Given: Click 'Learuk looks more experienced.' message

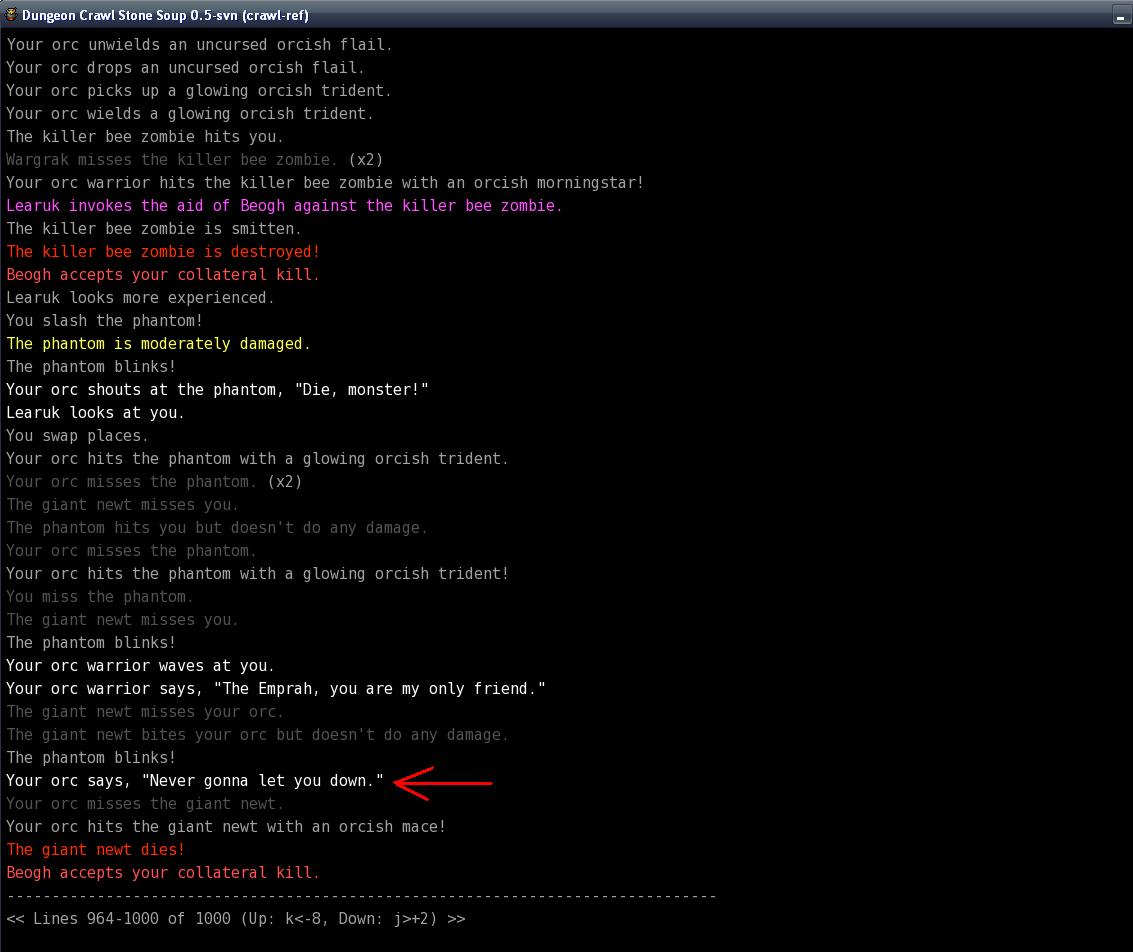Looking at the screenshot, I should 140,298.
